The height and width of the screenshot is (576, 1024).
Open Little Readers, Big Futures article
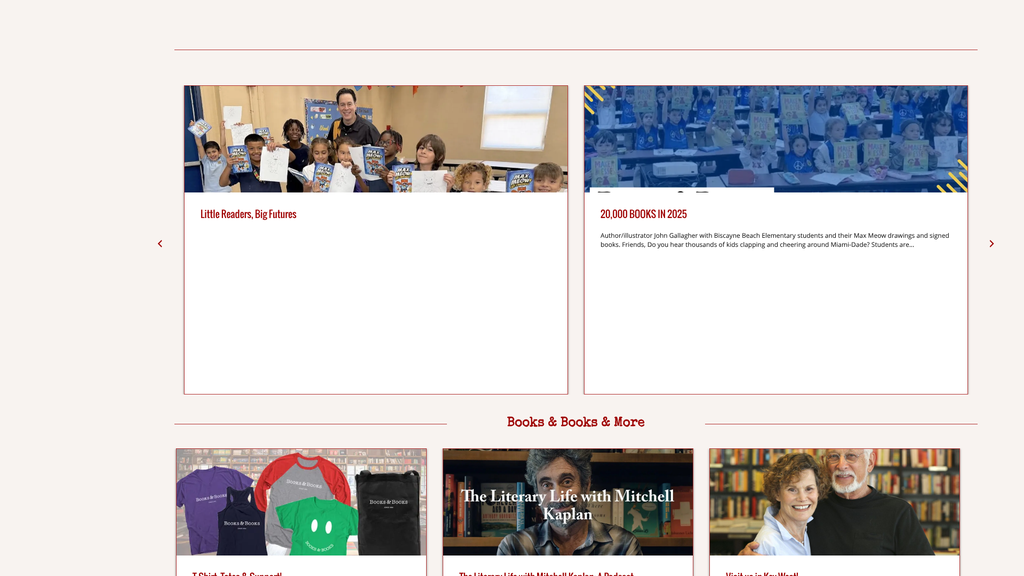pos(248,214)
